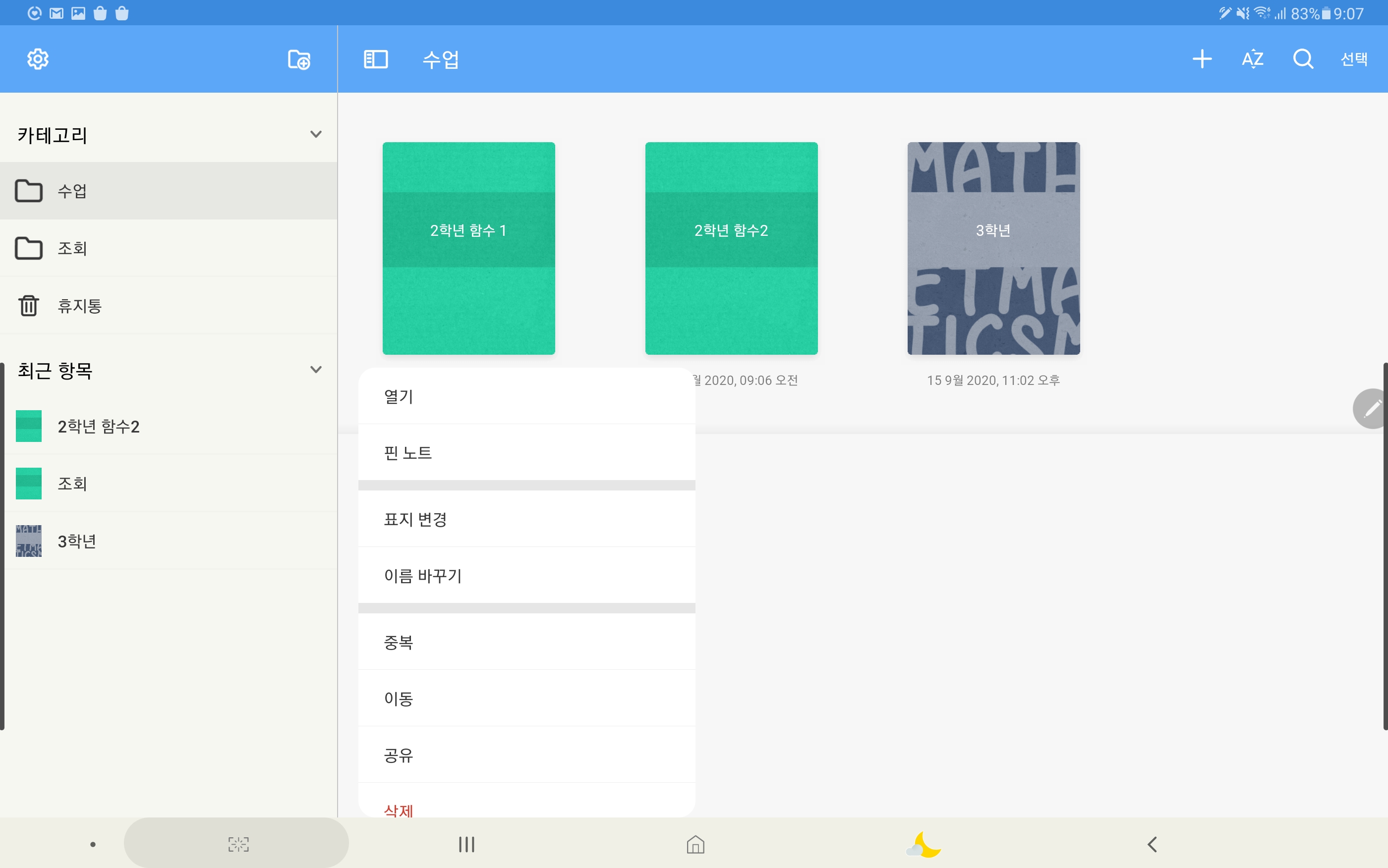This screenshot has height=868, width=1388.
Task: Open the 3학년 MATH cover notebook
Action: [993, 248]
